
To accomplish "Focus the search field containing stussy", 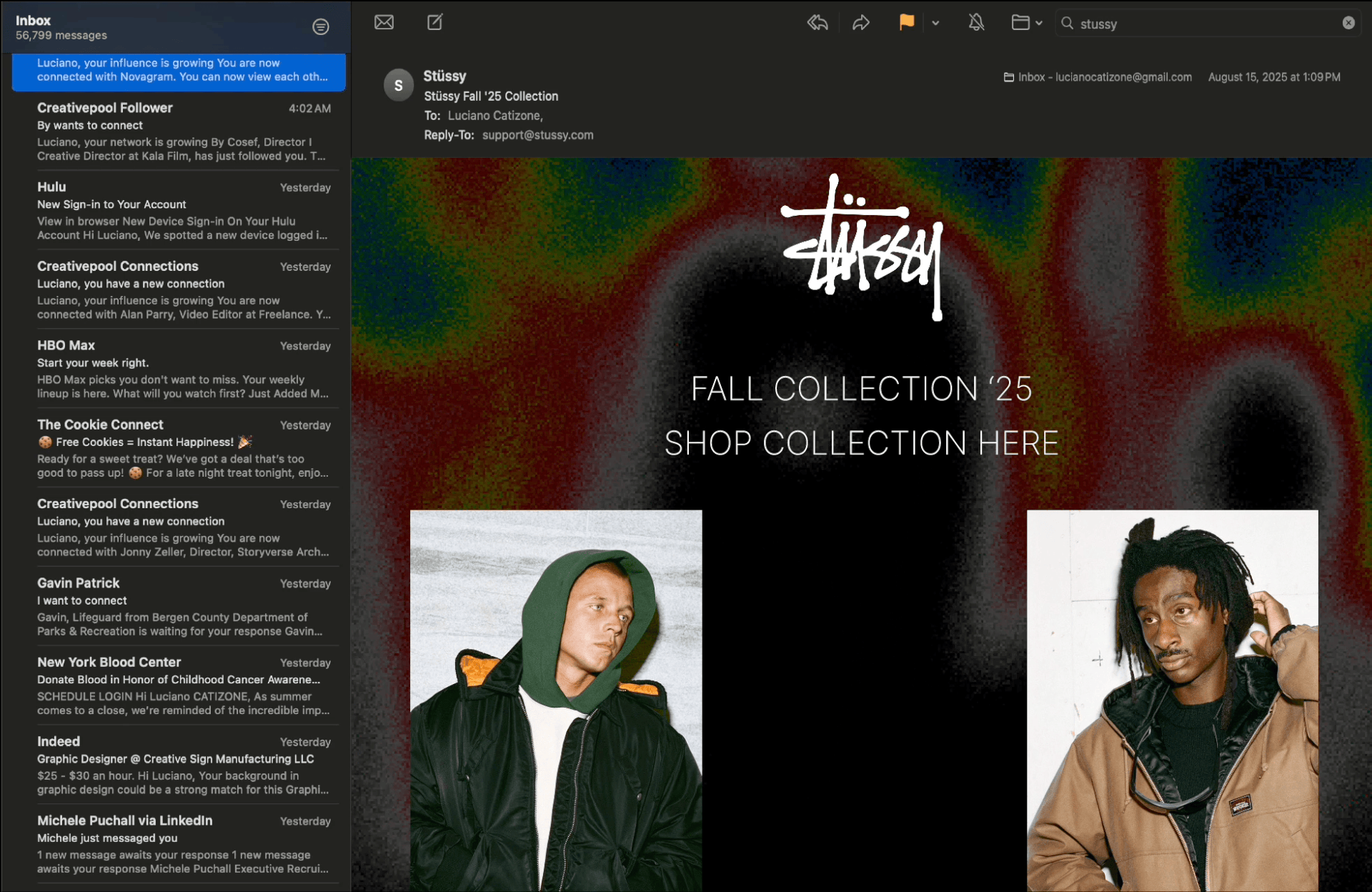I will 1208,24.
